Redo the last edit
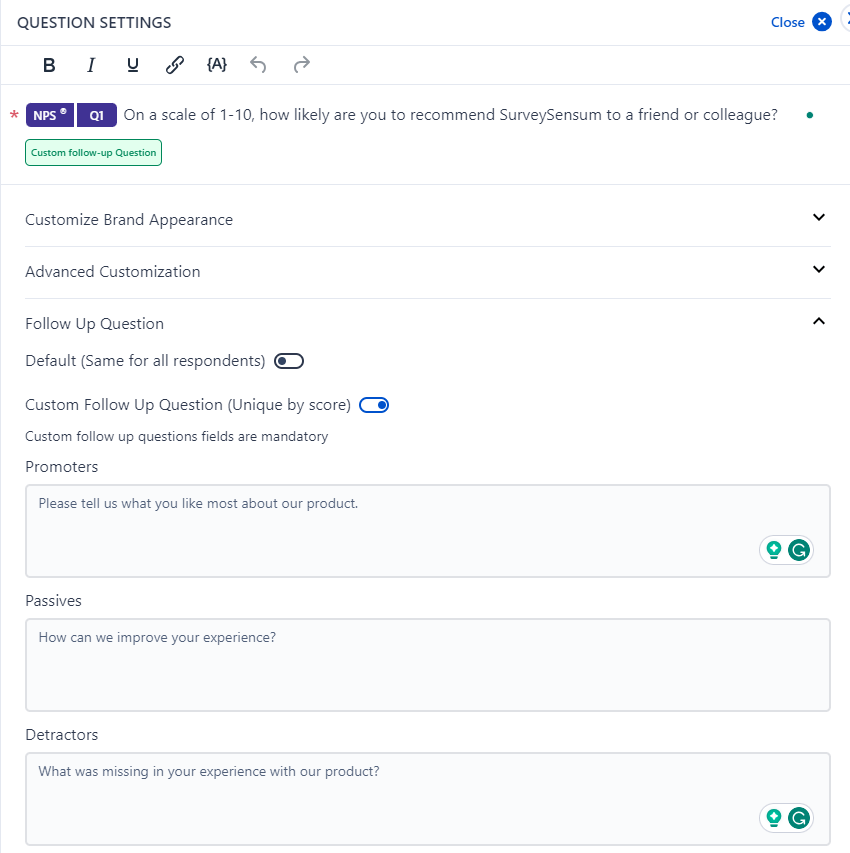Viewport: 850px width, 853px height. click(x=301, y=65)
